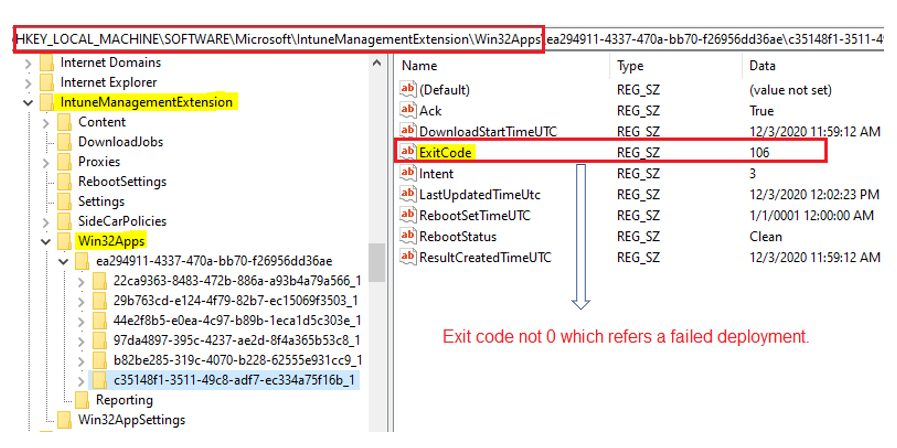Collapse the ea294911-4337-470a key
This screenshot has height=448, width=897.
pos(63,261)
